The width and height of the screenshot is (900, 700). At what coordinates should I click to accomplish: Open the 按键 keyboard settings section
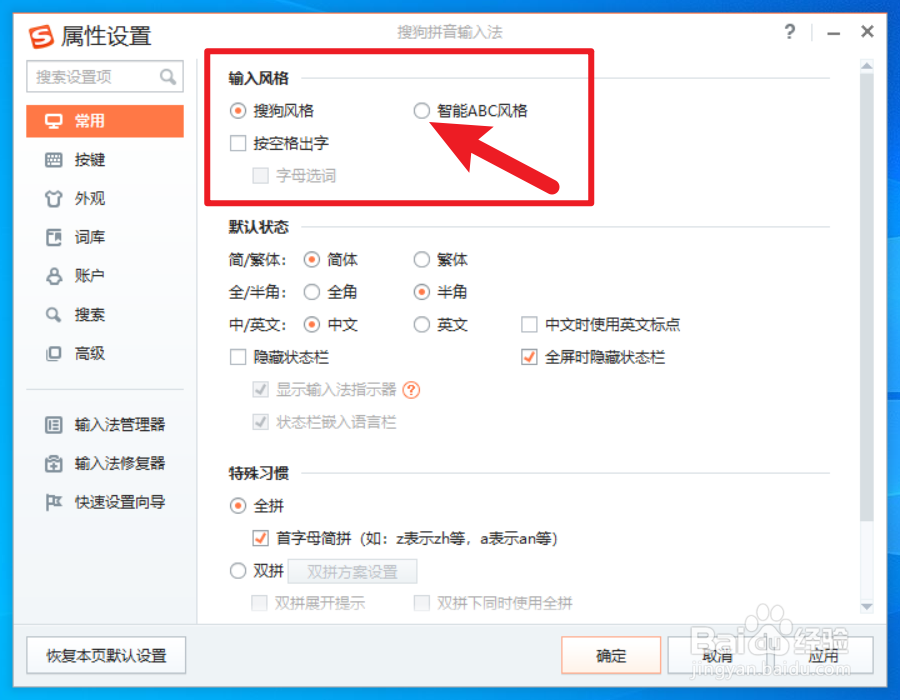pyautogui.click(x=105, y=160)
